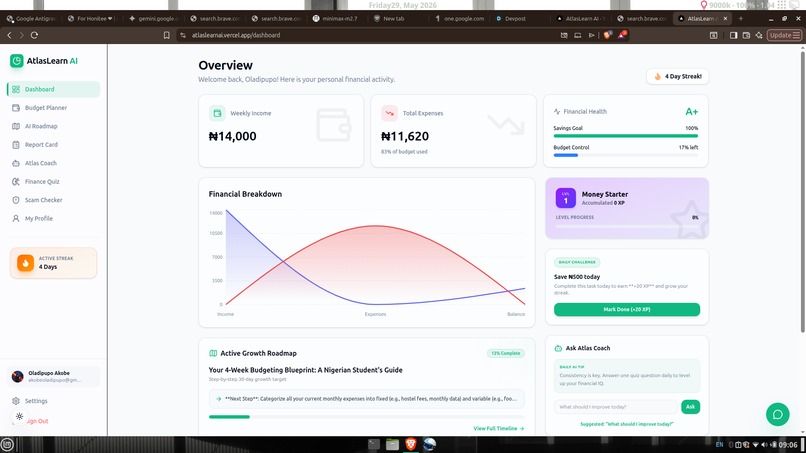Click the Total Expenses trend-down icon

pyautogui.click(x=390, y=113)
